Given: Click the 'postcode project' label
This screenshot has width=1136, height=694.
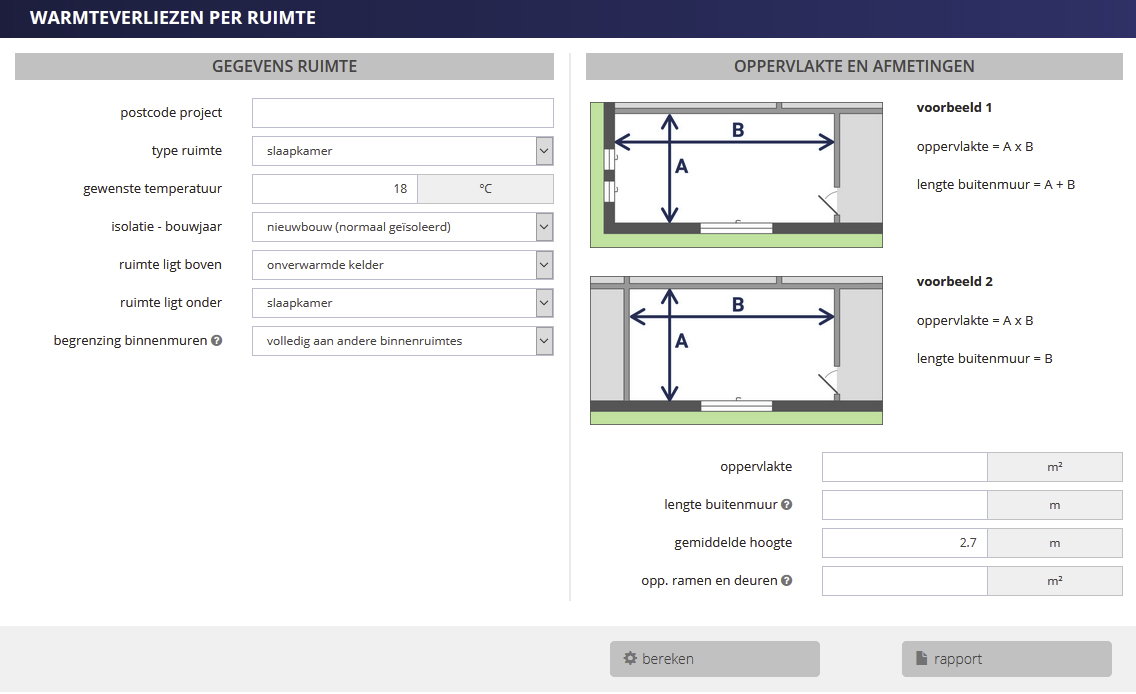Looking at the screenshot, I should [x=171, y=113].
